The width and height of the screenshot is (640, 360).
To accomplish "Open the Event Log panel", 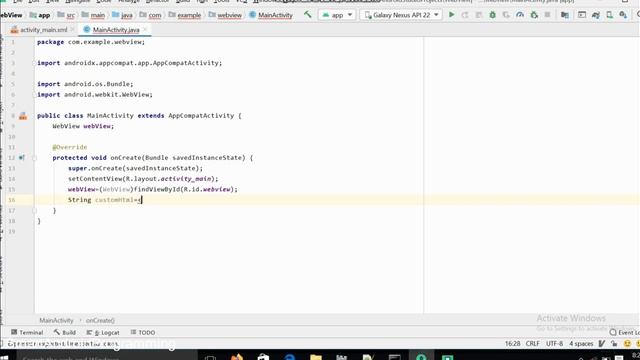I will [624, 332].
